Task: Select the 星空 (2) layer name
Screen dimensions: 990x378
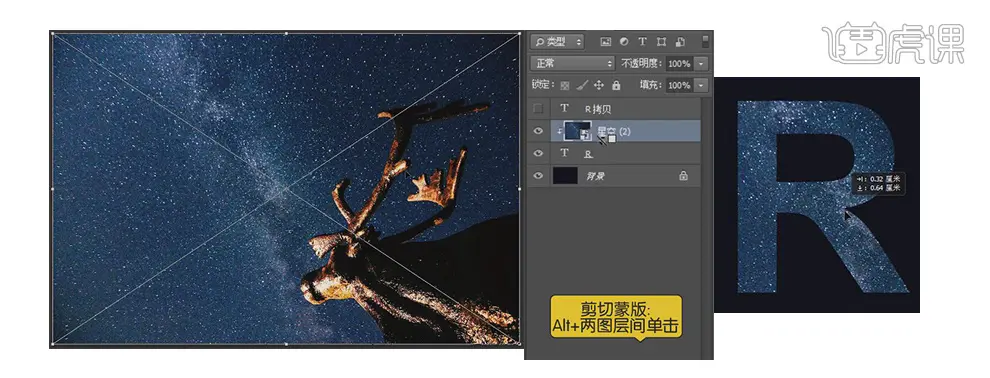Action: point(614,131)
